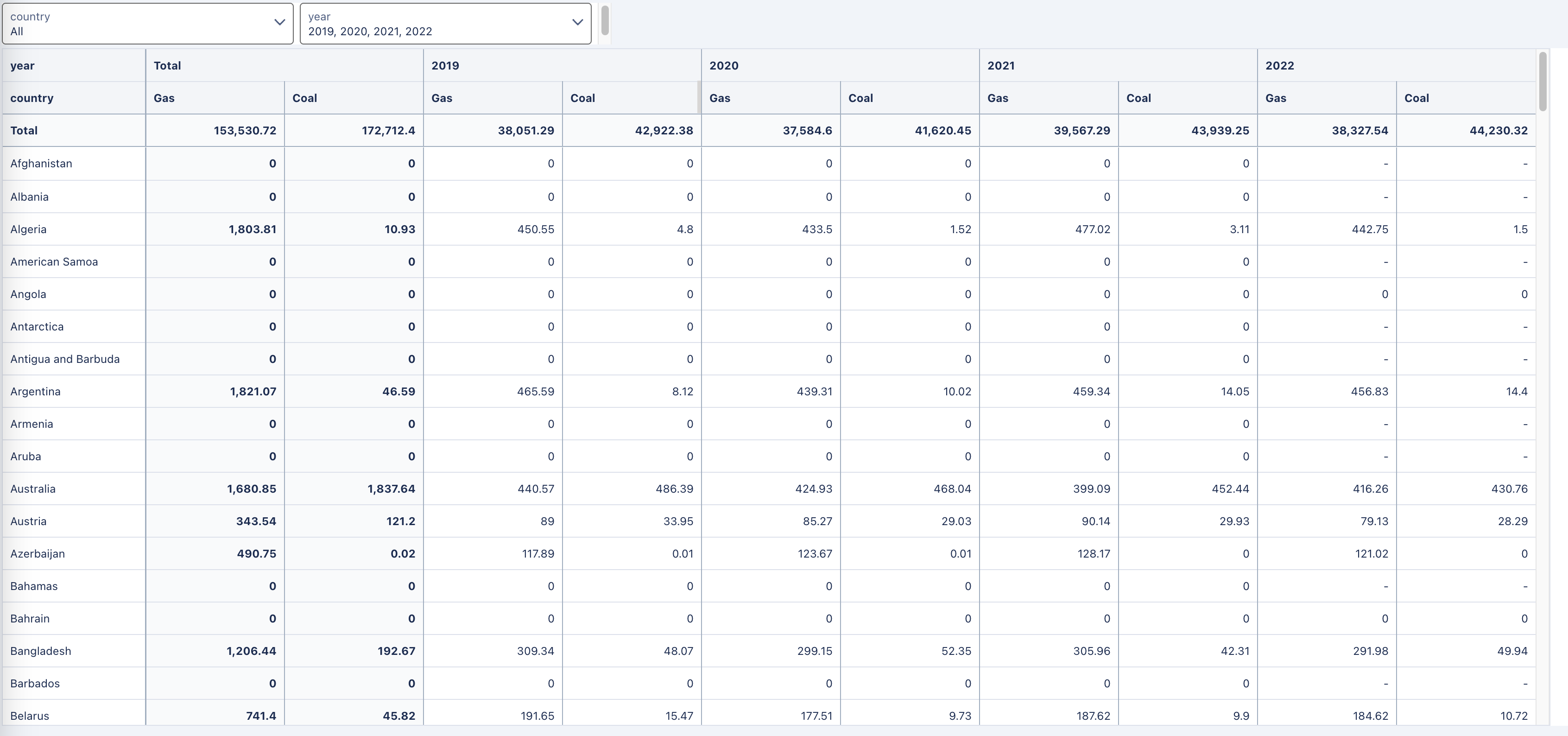Click the Coal header under 2019
The width and height of the screenshot is (1568, 736).
(x=582, y=98)
